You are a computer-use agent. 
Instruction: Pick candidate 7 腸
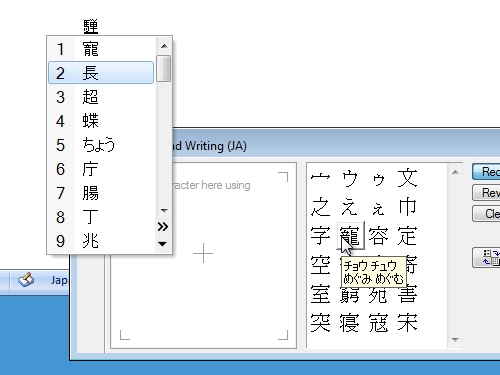tap(101, 193)
